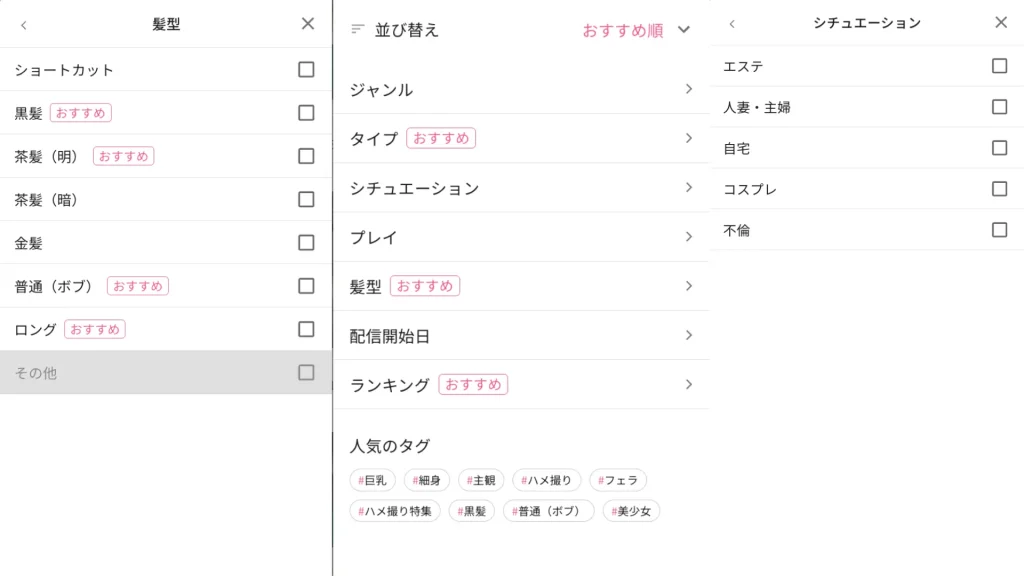1024x576 pixels.
Task: Select the エステ situation checkbox
Action: pyautogui.click(x=999, y=66)
